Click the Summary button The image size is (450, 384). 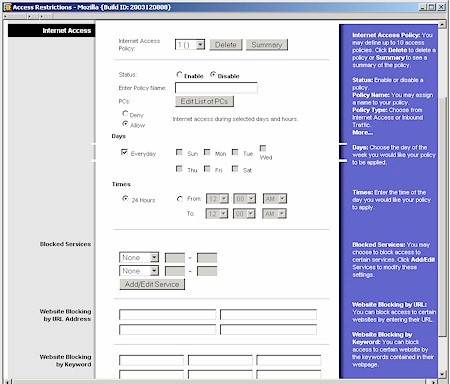click(x=267, y=45)
